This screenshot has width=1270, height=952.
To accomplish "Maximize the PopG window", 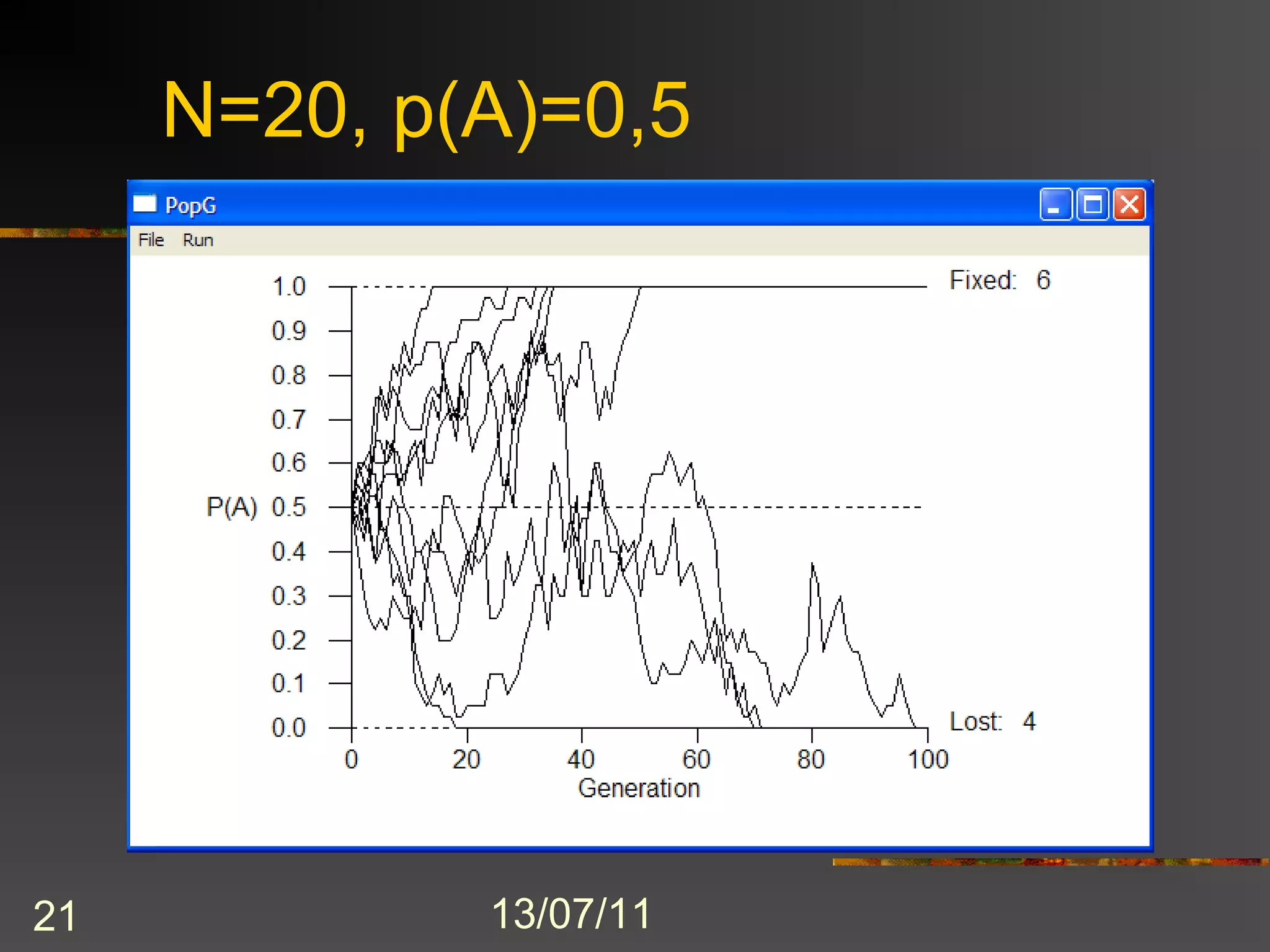I will (x=1093, y=205).
